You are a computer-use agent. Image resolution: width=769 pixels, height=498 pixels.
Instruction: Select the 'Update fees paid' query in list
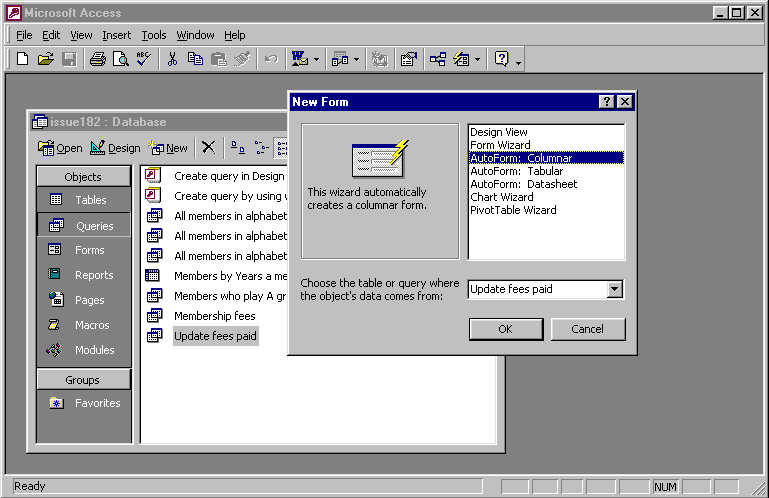[x=202, y=336]
